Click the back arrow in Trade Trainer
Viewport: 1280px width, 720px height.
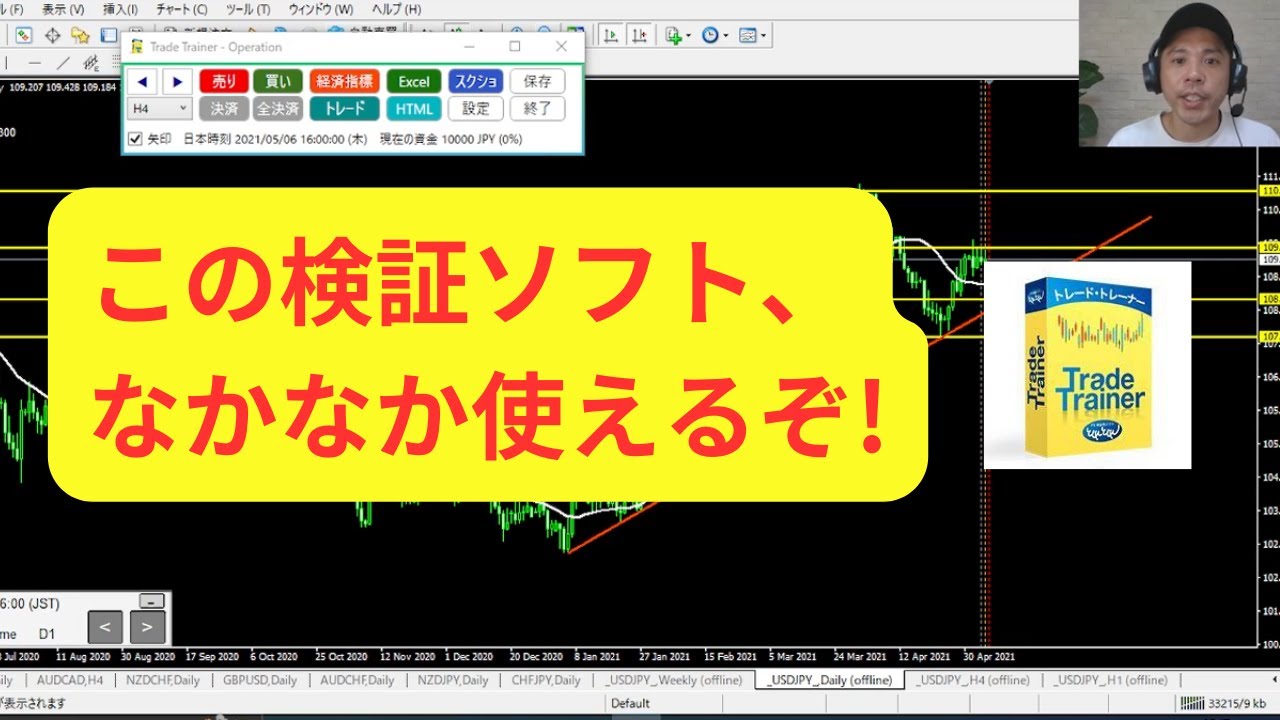pyautogui.click(x=143, y=82)
